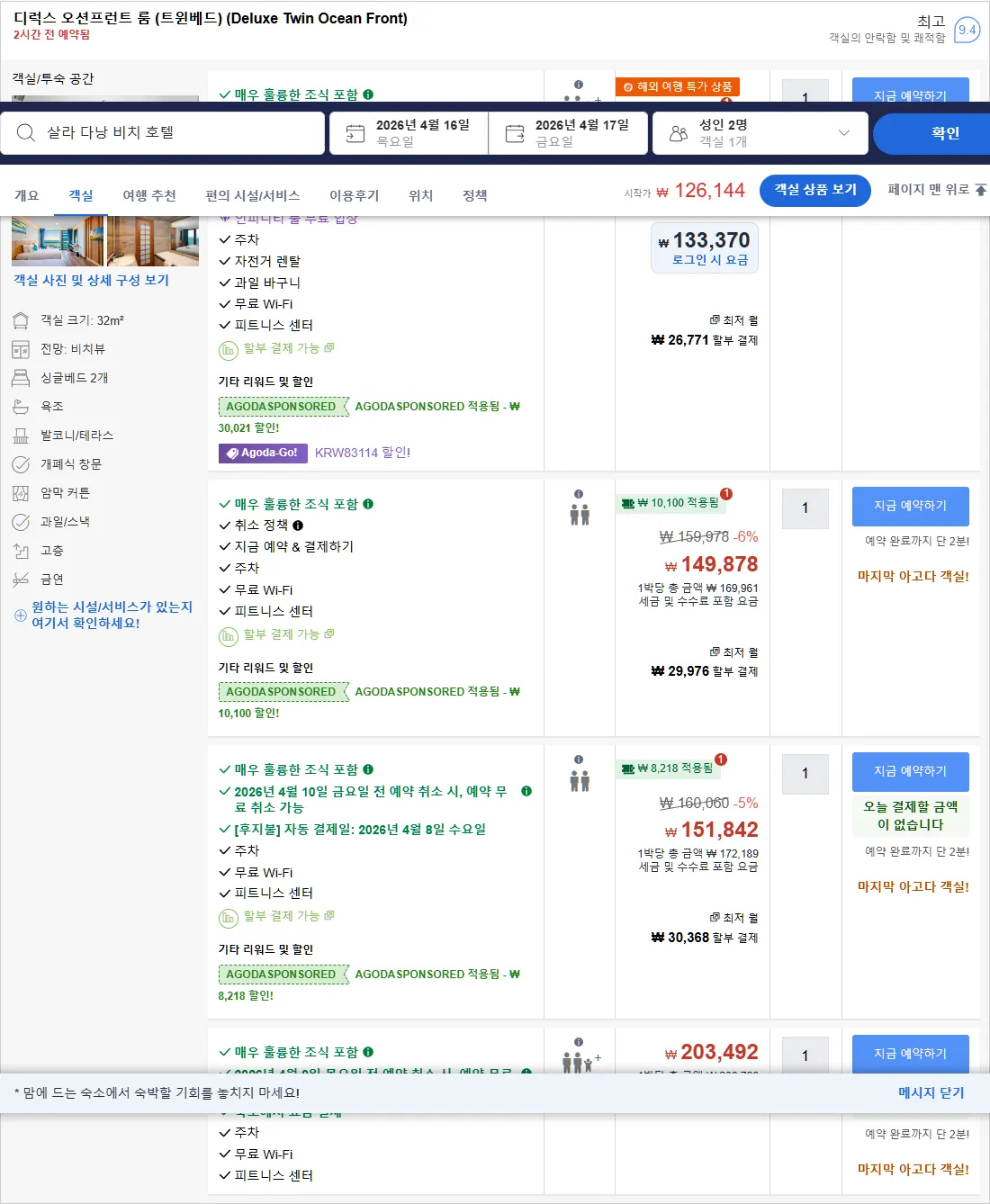Click the hotel search field 살라 다낭 비치 호텔
This screenshot has width=990, height=1204.
coord(162,133)
